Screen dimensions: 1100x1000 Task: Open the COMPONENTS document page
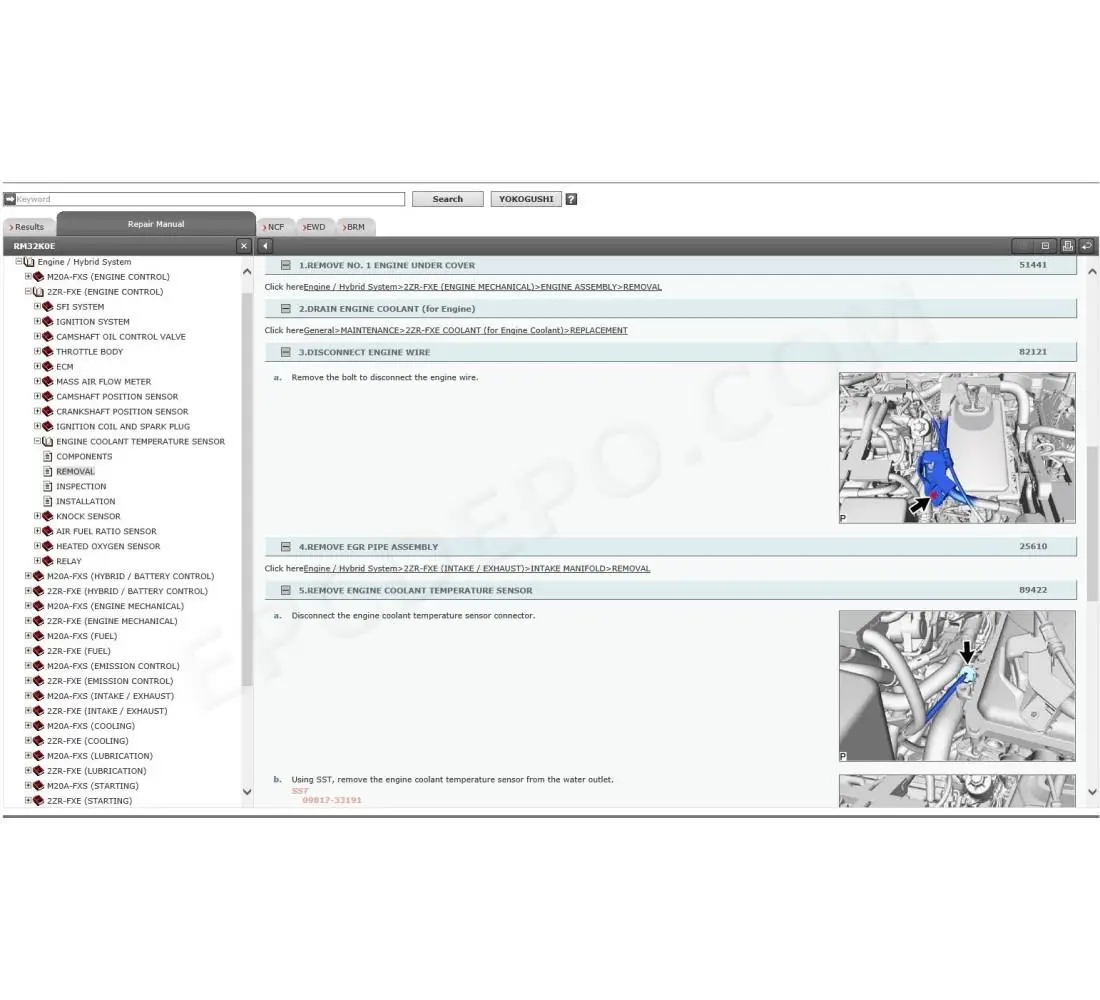pyautogui.click(x=84, y=457)
